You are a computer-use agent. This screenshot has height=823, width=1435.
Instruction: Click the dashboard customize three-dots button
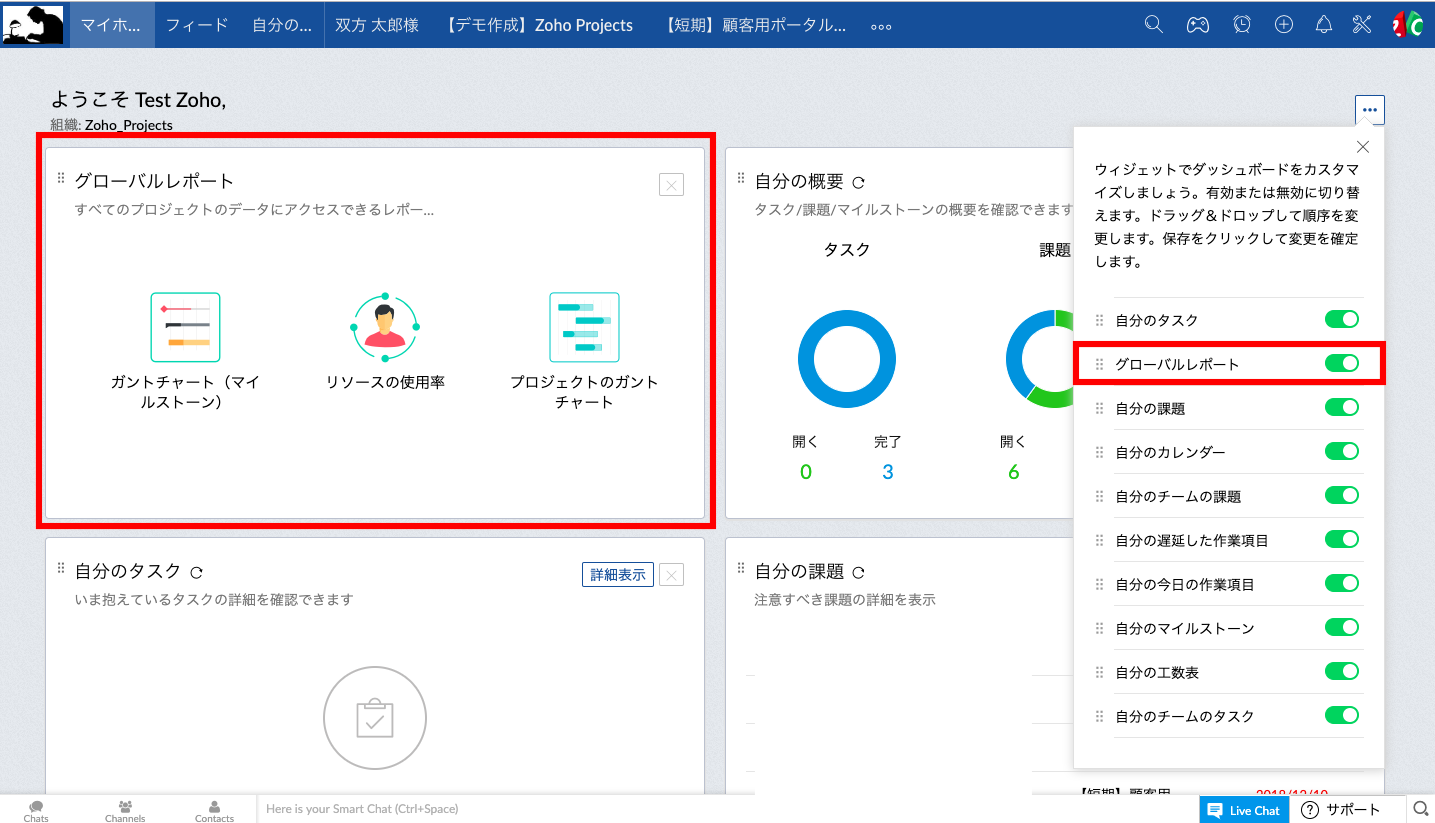[x=1370, y=109]
